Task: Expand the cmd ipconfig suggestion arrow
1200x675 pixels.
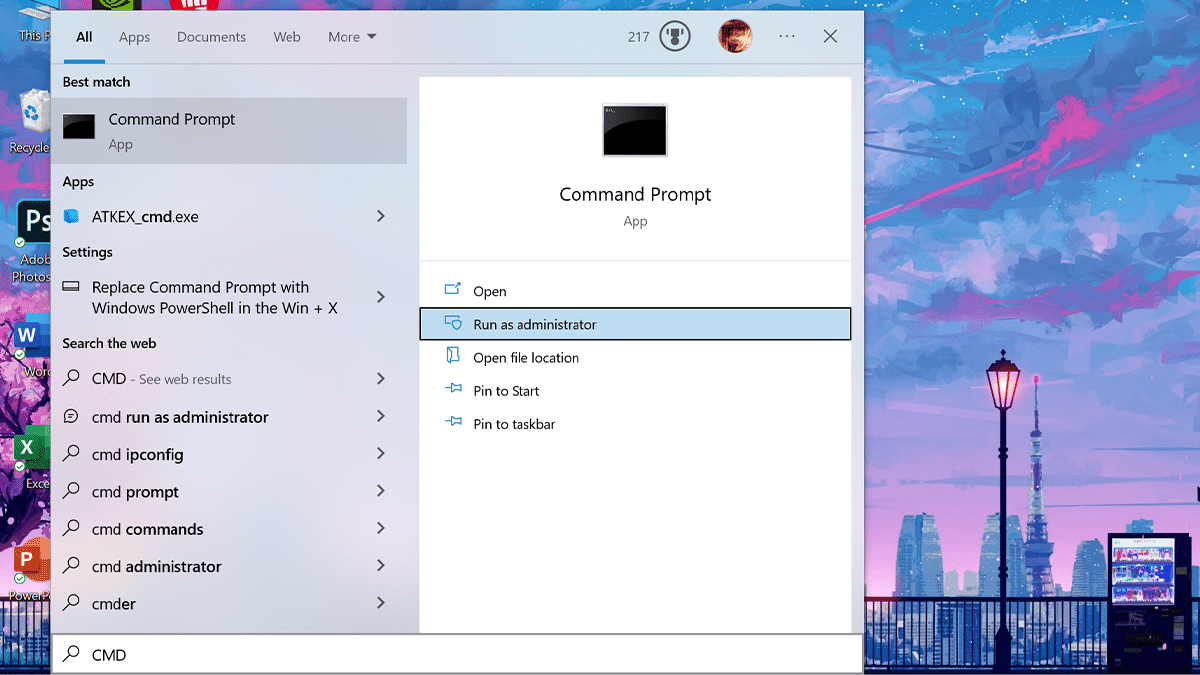Action: pos(381,454)
